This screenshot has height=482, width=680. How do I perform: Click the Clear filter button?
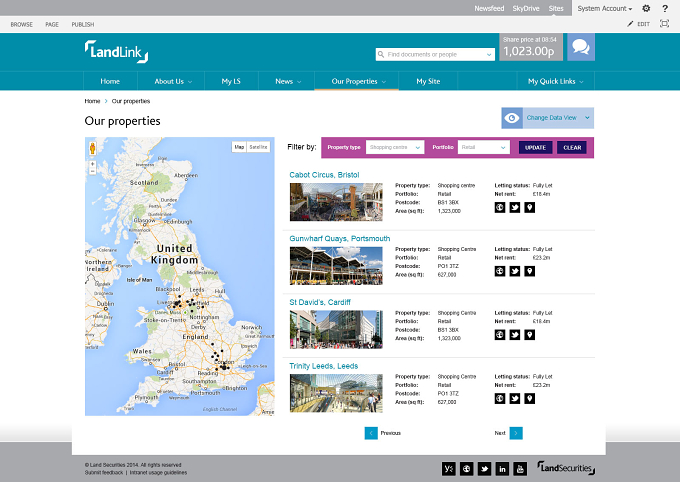point(572,148)
